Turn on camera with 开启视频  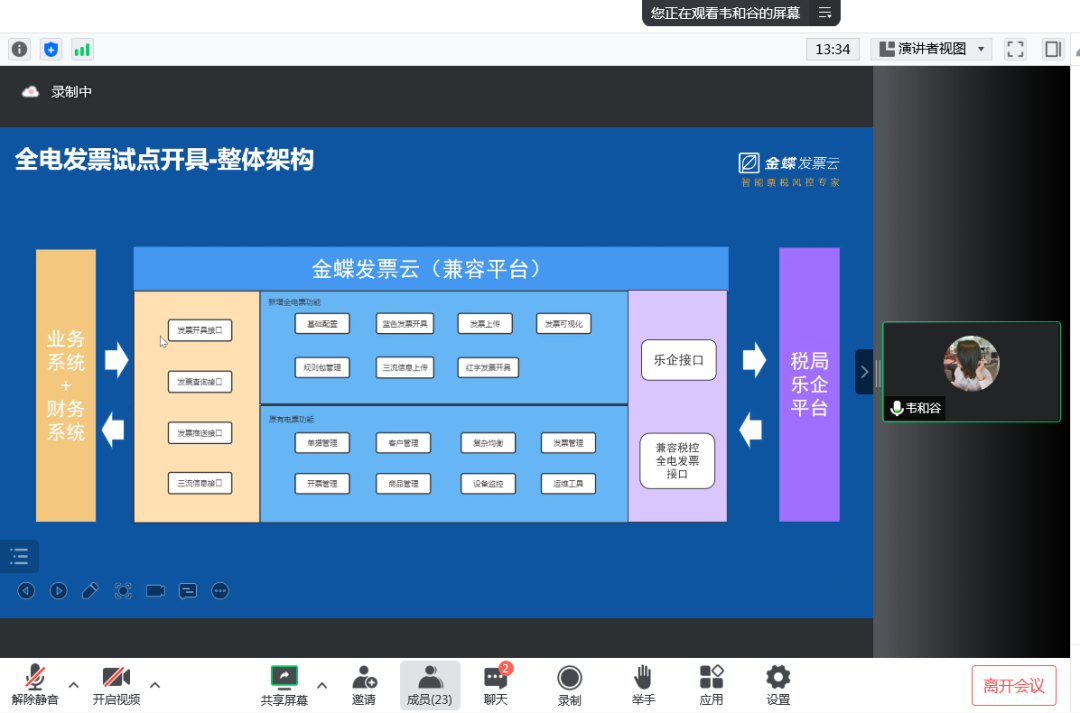(116, 685)
